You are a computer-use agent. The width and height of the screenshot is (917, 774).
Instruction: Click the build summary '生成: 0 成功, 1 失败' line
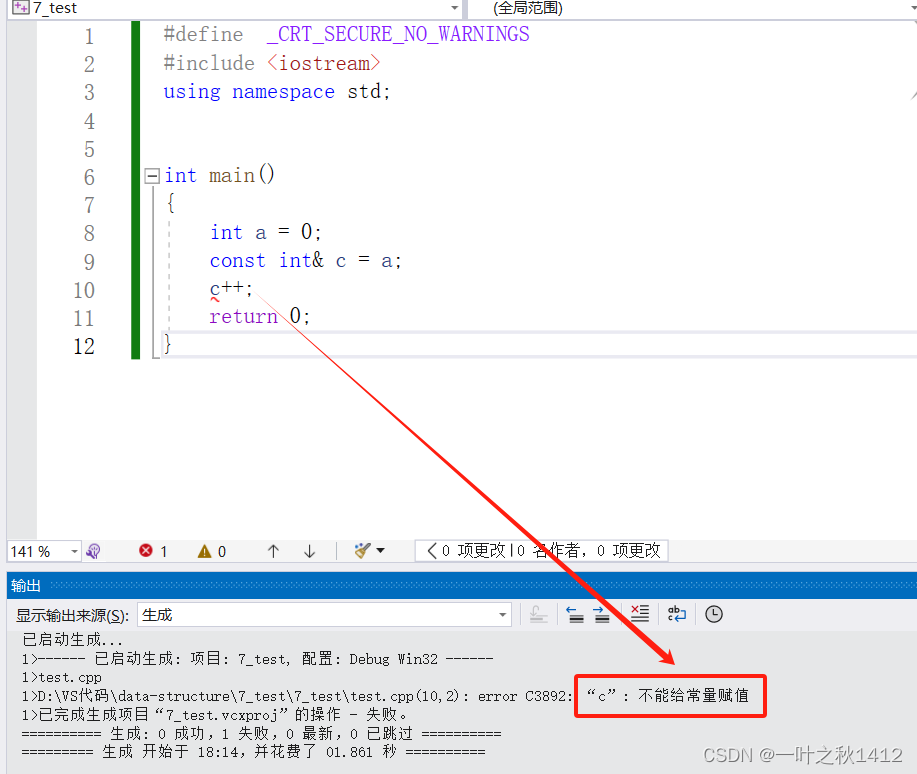pos(261,734)
